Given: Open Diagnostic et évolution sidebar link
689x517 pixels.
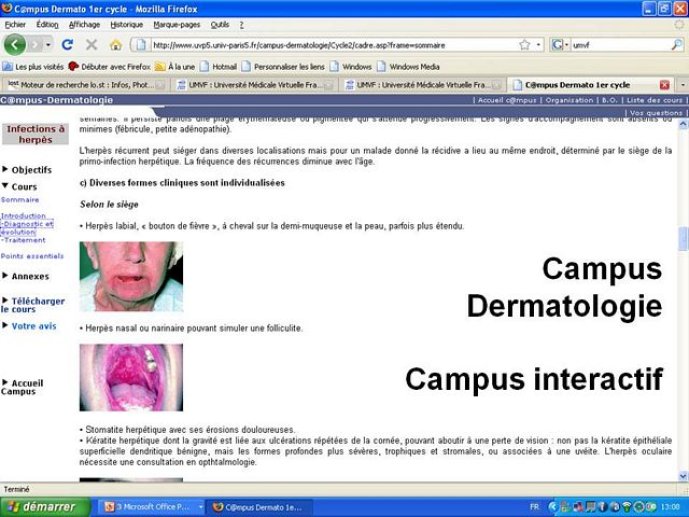Looking at the screenshot, I should [x=27, y=228].
